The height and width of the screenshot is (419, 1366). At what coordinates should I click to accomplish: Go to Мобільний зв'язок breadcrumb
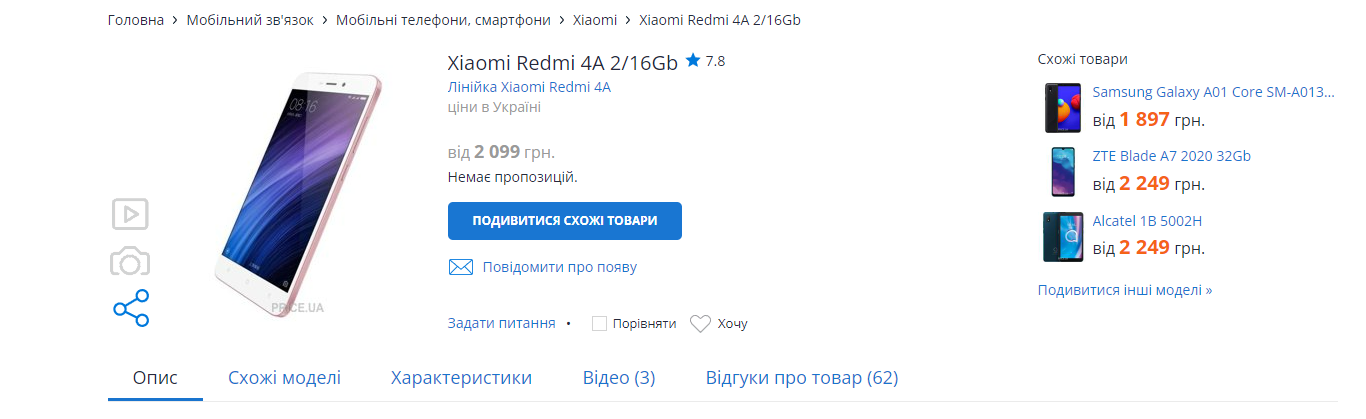(250, 20)
